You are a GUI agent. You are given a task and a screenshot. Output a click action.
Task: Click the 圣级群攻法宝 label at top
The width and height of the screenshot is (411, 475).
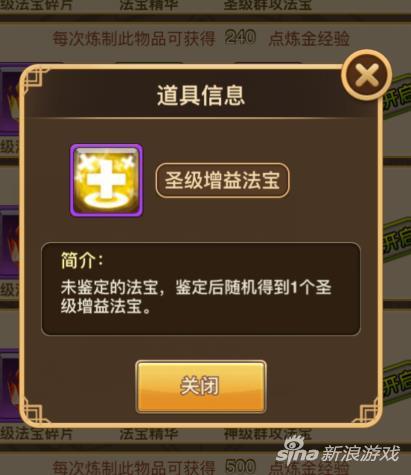coord(268,5)
